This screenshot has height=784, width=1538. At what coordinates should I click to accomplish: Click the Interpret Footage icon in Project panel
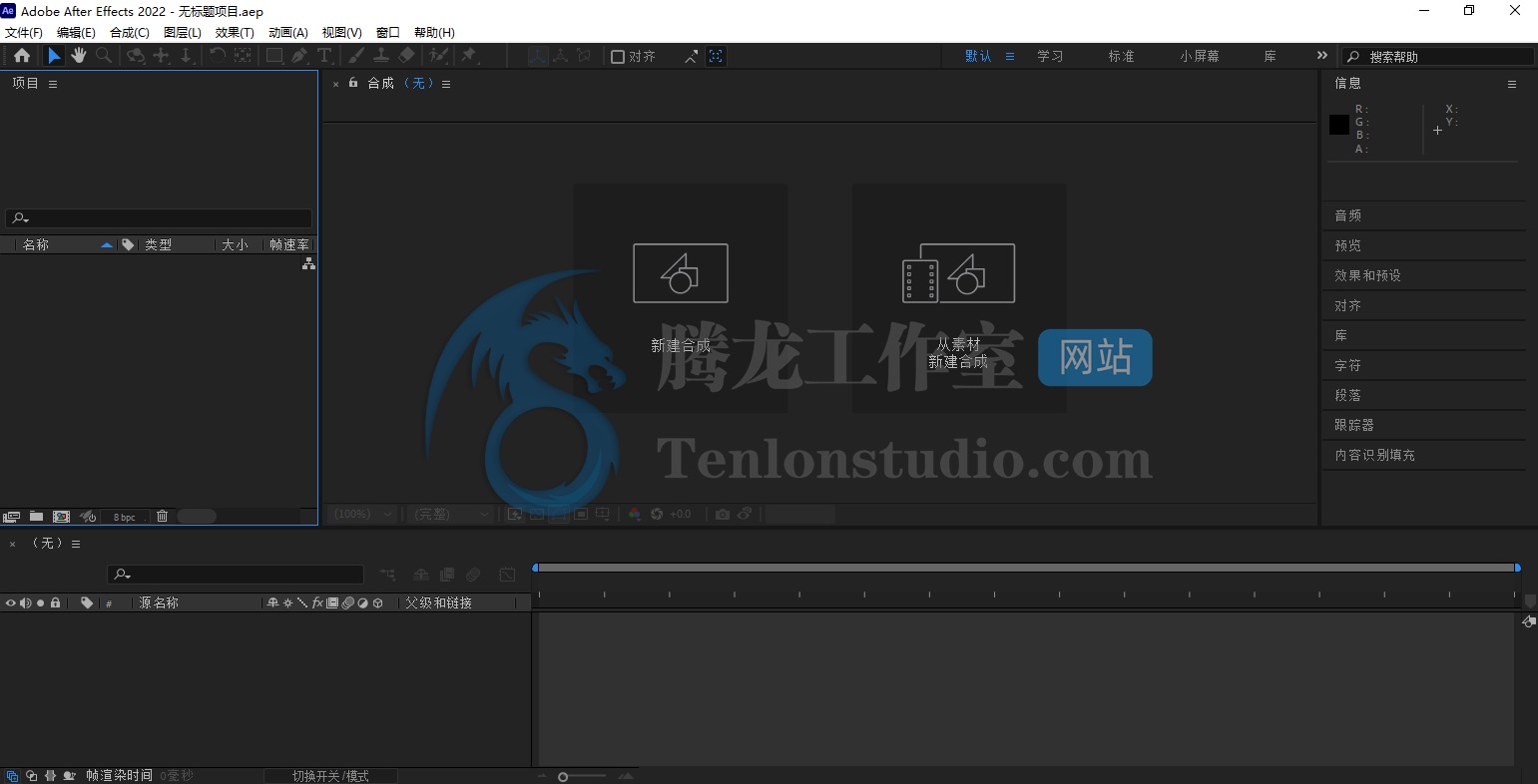[x=11, y=517]
